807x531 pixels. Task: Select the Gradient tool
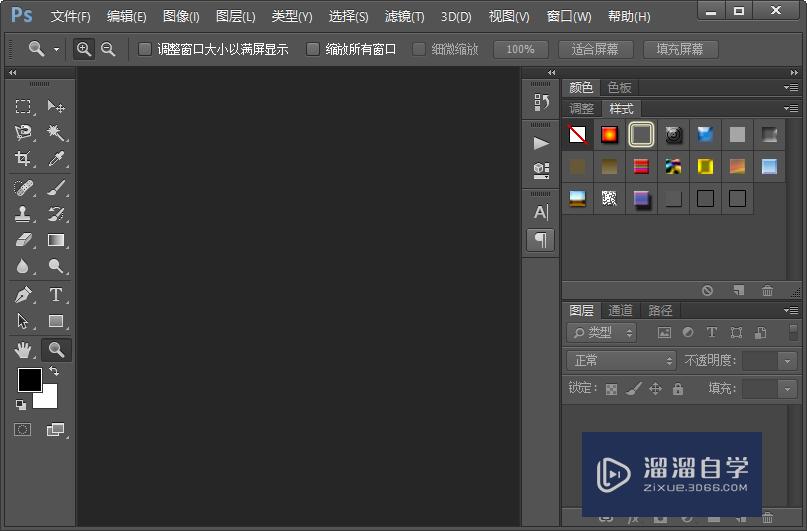[x=56, y=240]
